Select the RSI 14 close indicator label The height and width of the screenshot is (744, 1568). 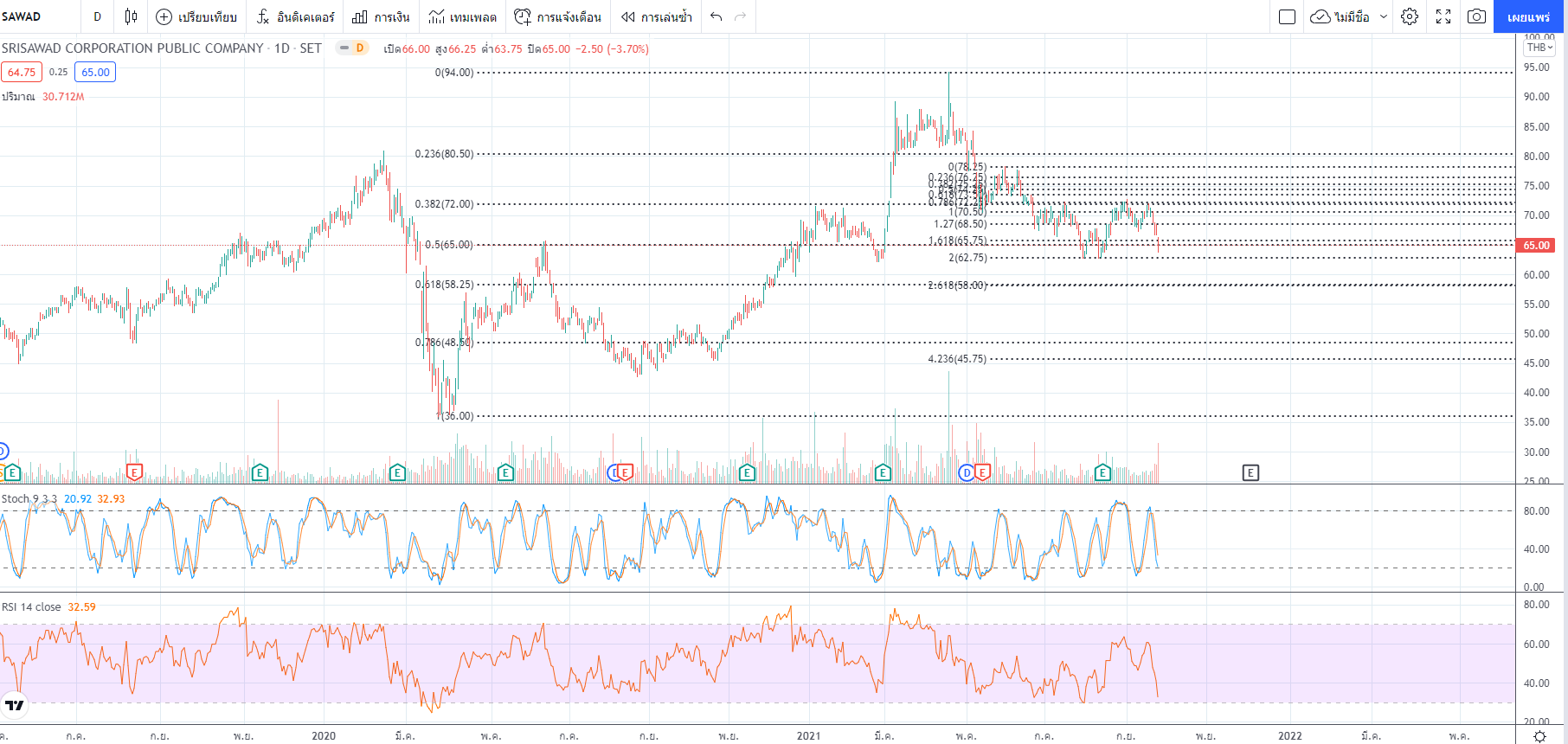(x=31, y=607)
